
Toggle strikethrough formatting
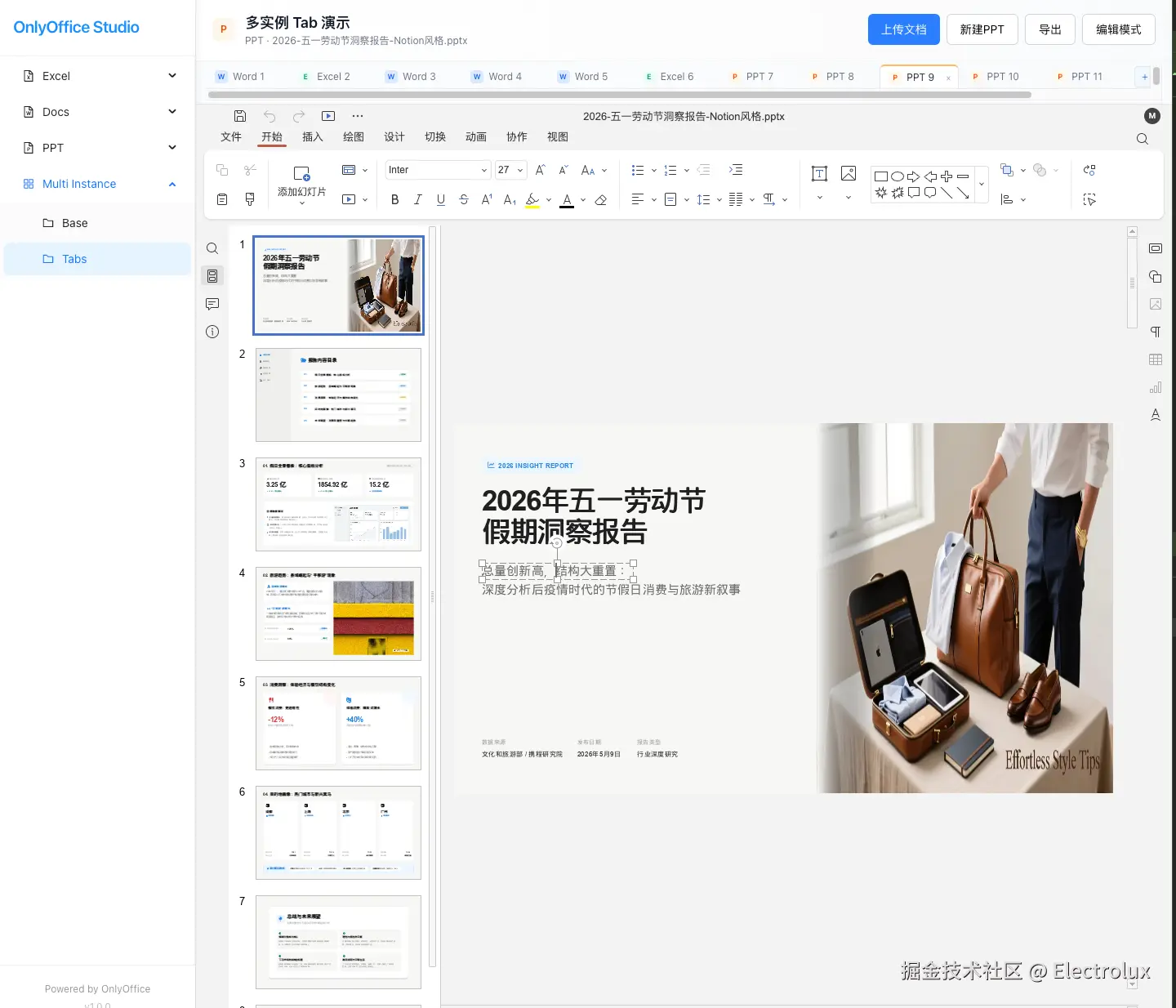(x=464, y=199)
